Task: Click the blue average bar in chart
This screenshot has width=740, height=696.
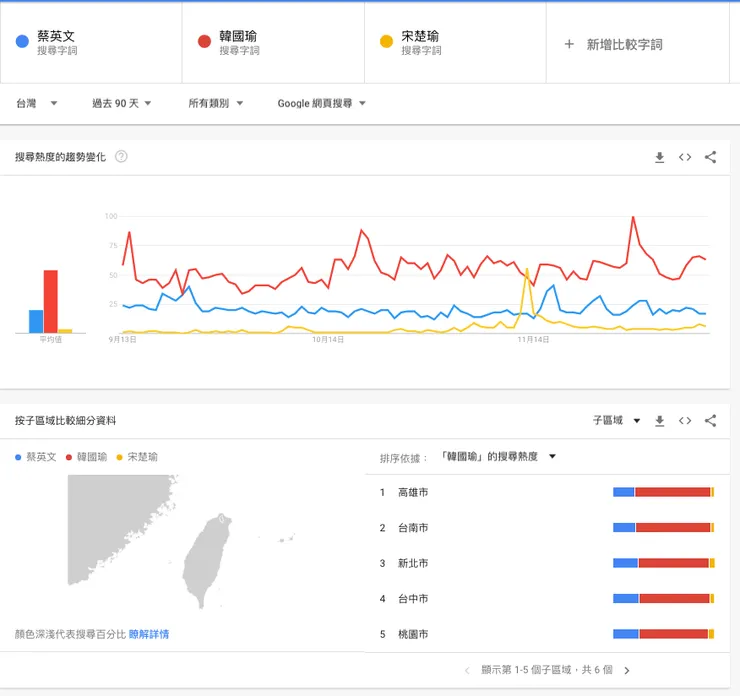Action: (x=36, y=321)
